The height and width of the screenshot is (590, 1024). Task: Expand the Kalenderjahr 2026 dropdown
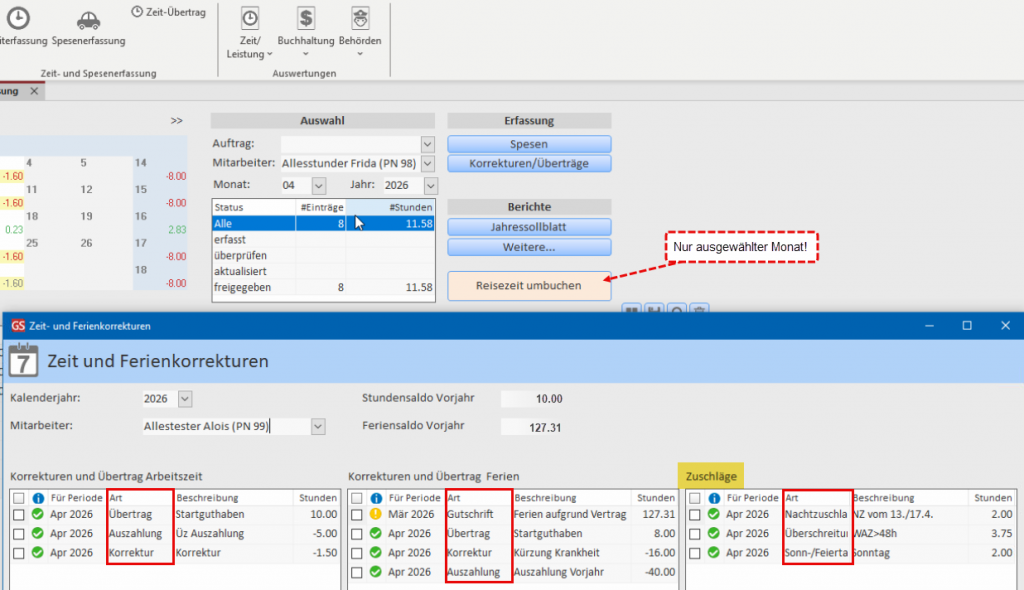tap(184, 399)
